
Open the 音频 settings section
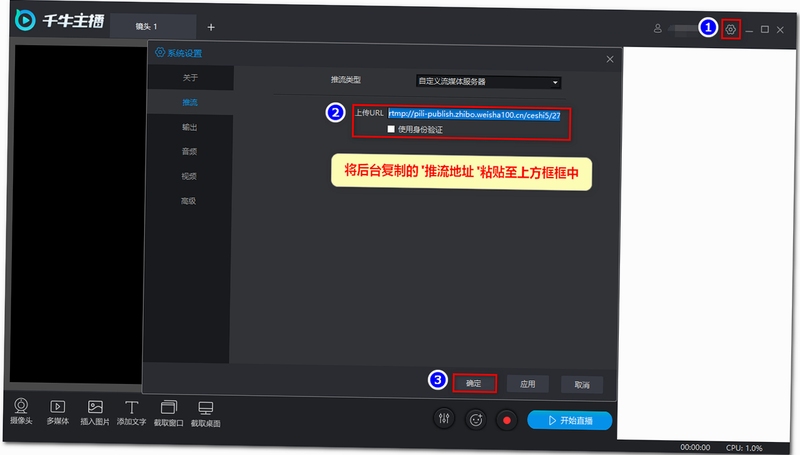(189, 151)
